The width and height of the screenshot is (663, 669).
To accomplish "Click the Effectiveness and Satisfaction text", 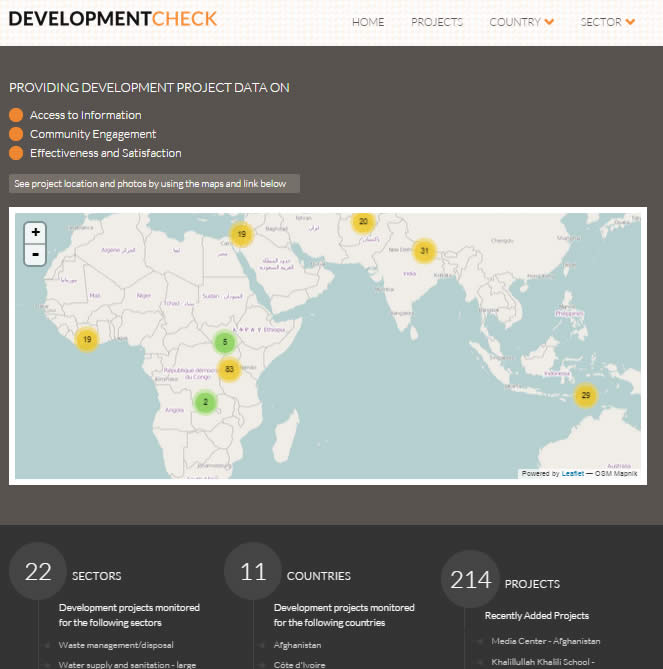I will 106,153.
